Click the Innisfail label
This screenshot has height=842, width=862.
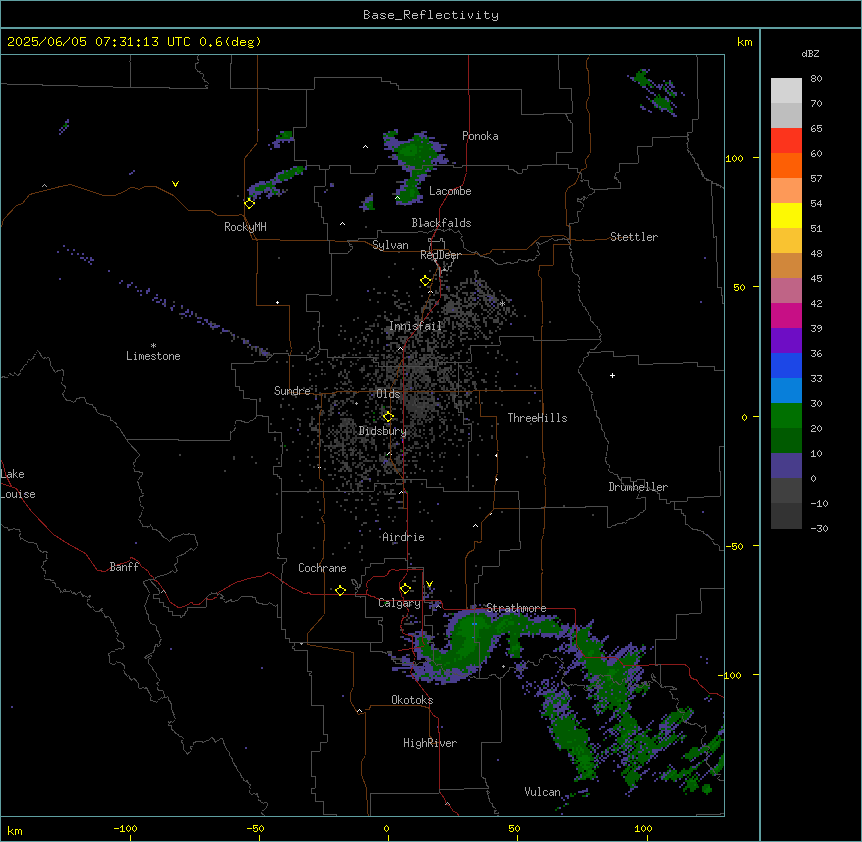(415, 326)
